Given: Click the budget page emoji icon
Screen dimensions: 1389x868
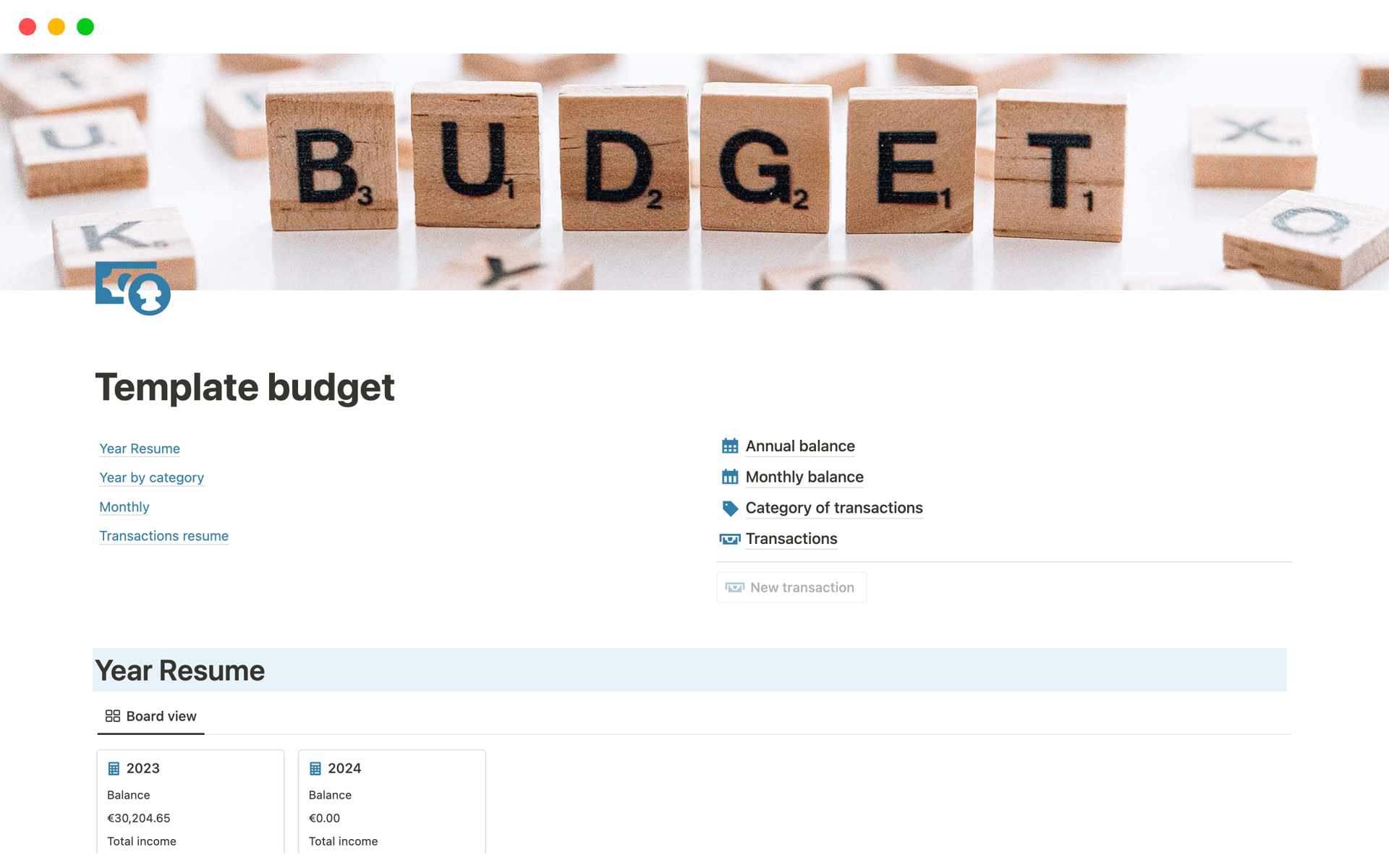Looking at the screenshot, I should click(134, 288).
